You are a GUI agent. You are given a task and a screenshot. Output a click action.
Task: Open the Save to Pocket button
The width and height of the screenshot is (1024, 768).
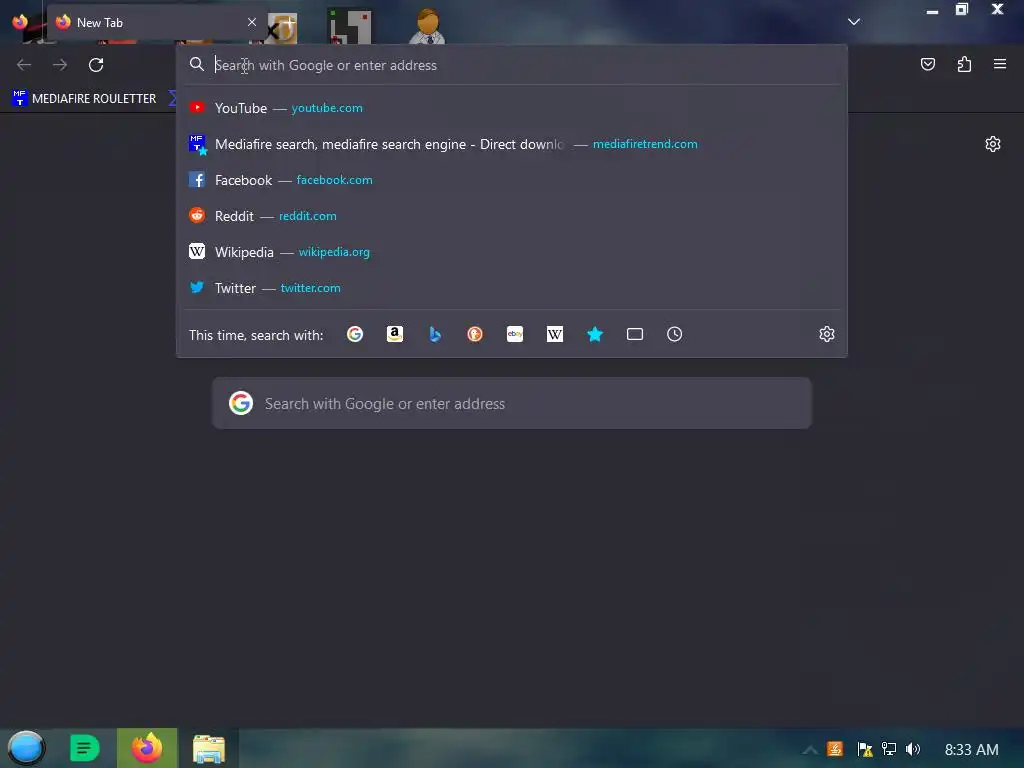928,64
